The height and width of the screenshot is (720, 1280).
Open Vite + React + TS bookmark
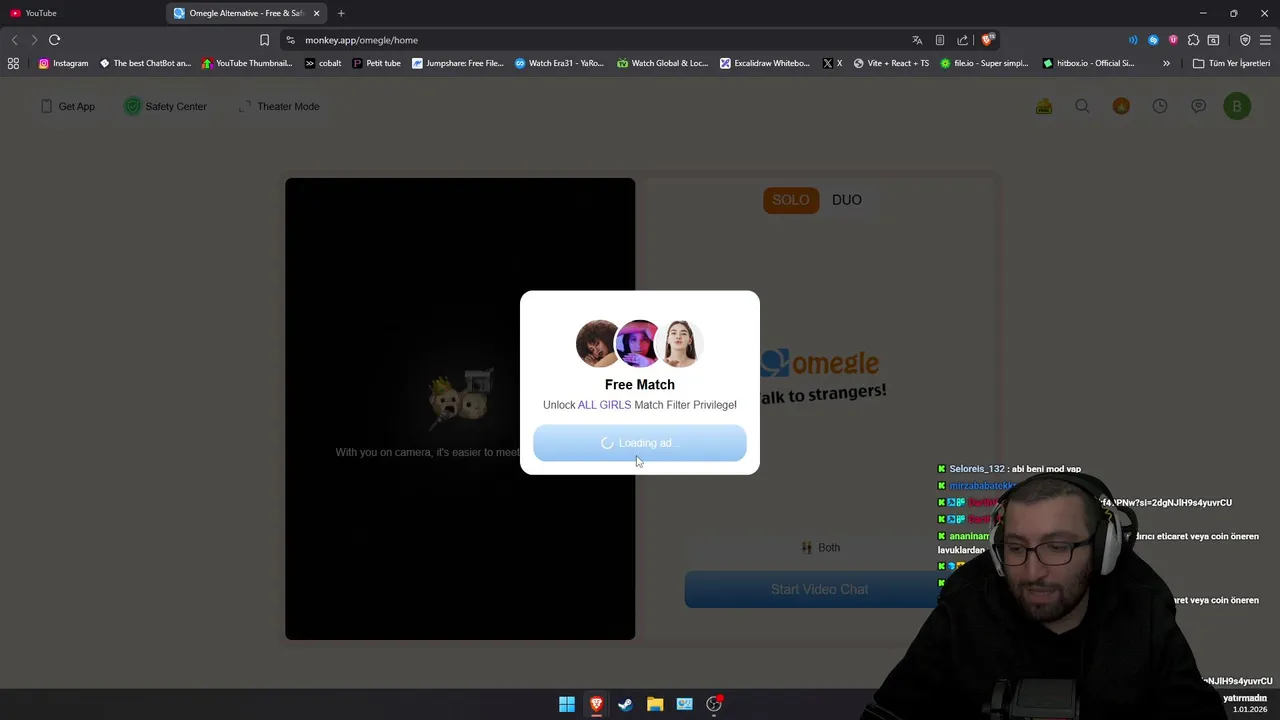point(891,63)
